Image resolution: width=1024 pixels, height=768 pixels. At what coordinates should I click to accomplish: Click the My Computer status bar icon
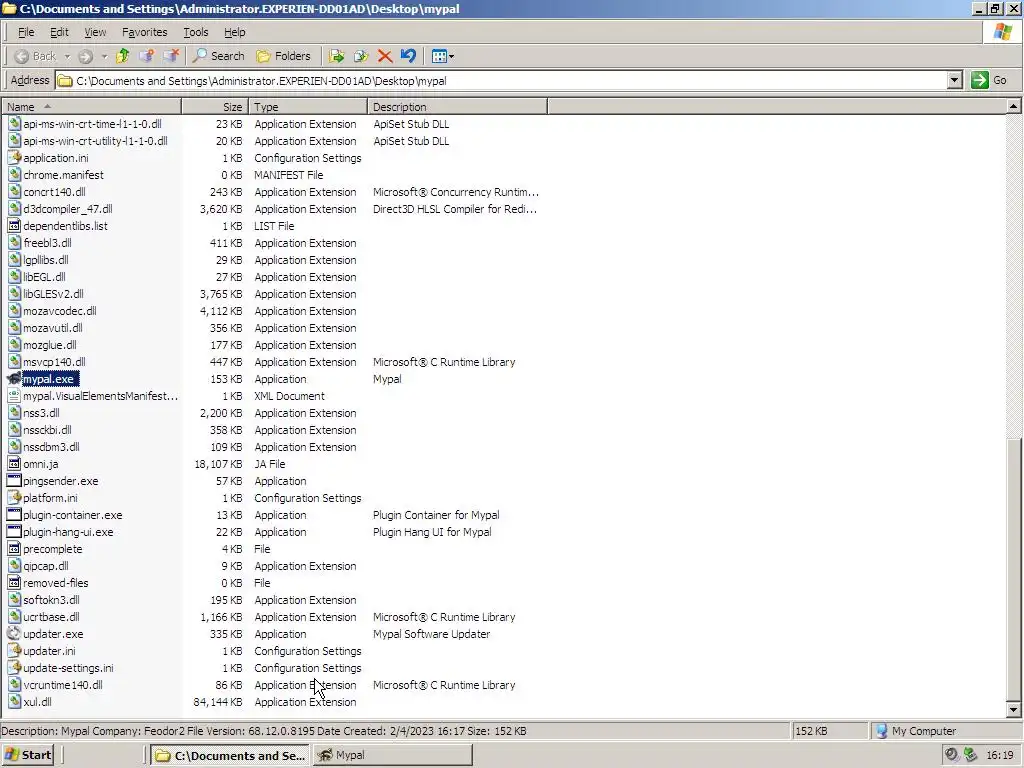(882, 731)
